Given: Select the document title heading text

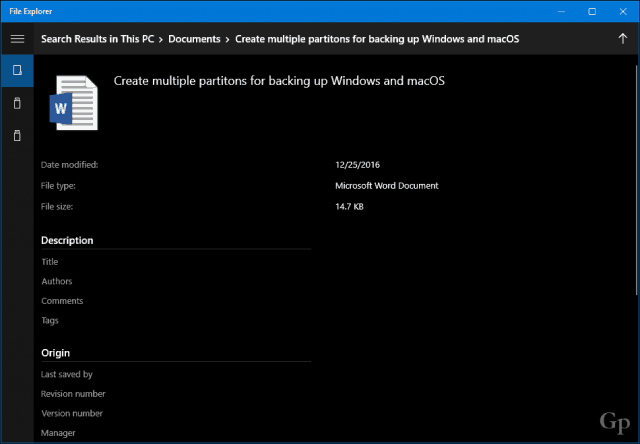Looking at the screenshot, I should click(279, 81).
